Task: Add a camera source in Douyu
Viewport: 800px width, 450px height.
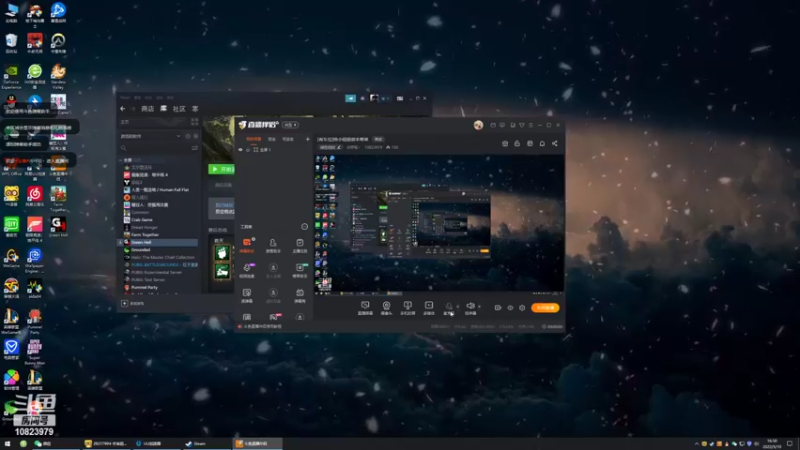Action: [x=386, y=308]
